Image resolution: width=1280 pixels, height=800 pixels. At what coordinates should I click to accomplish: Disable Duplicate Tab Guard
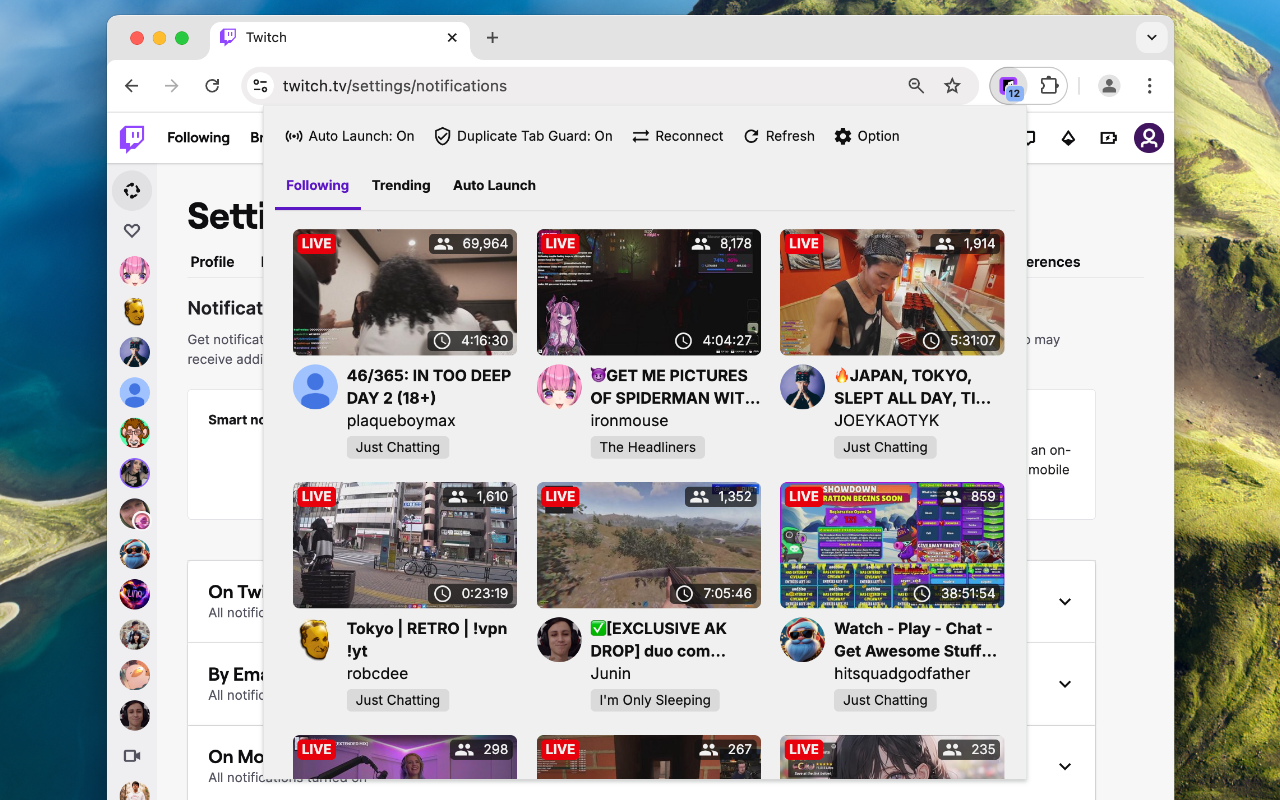click(x=522, y=136)
